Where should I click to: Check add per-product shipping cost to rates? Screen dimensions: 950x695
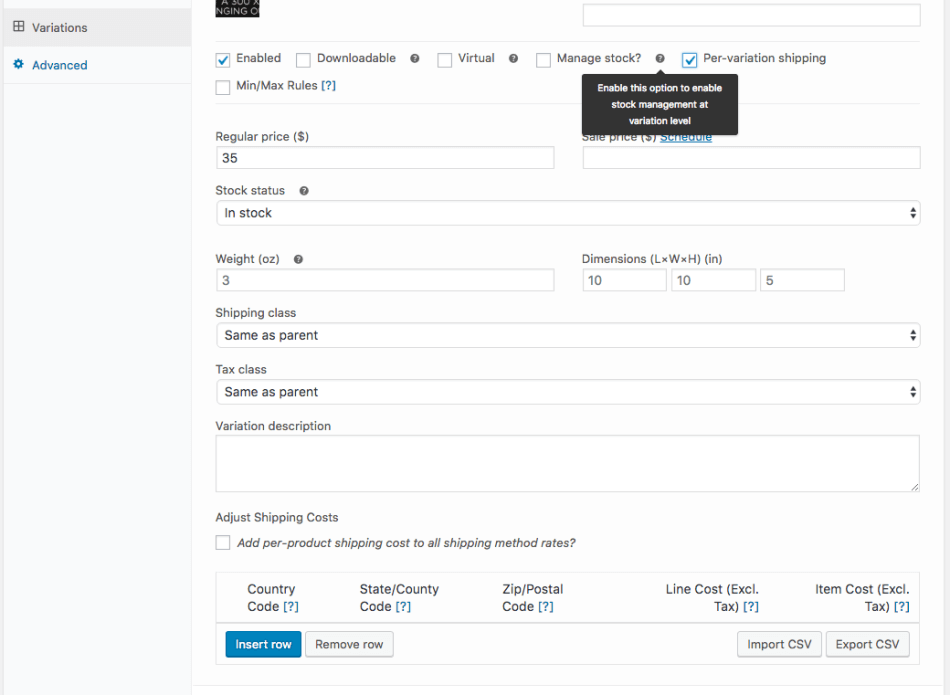click(223, 543)
